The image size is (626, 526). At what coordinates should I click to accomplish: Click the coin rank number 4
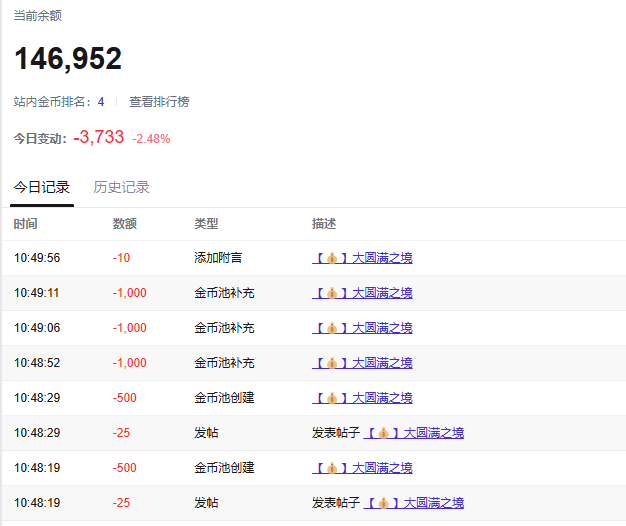point(101,102)
